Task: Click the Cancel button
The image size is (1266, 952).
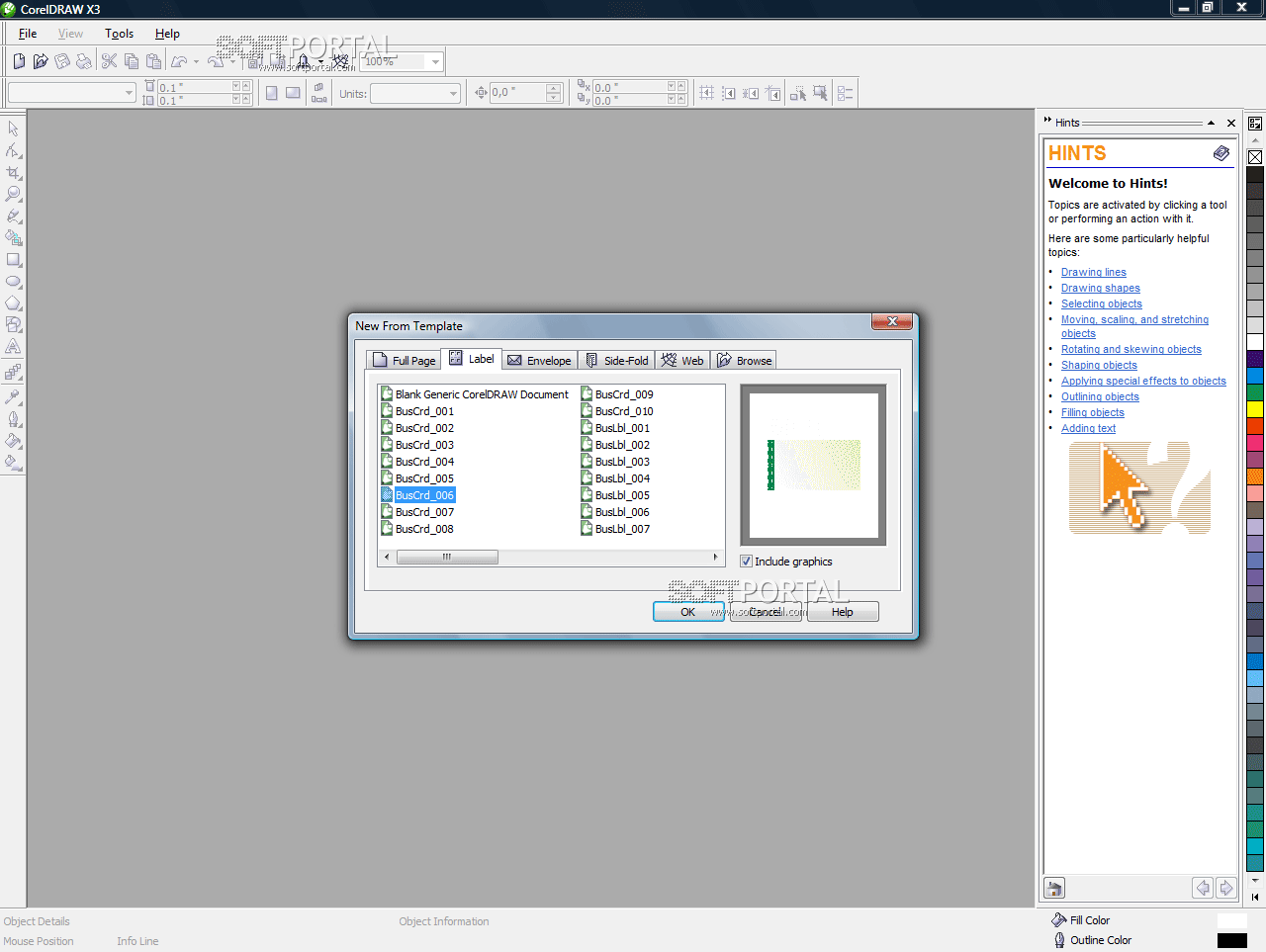Action: coord(766,612)
